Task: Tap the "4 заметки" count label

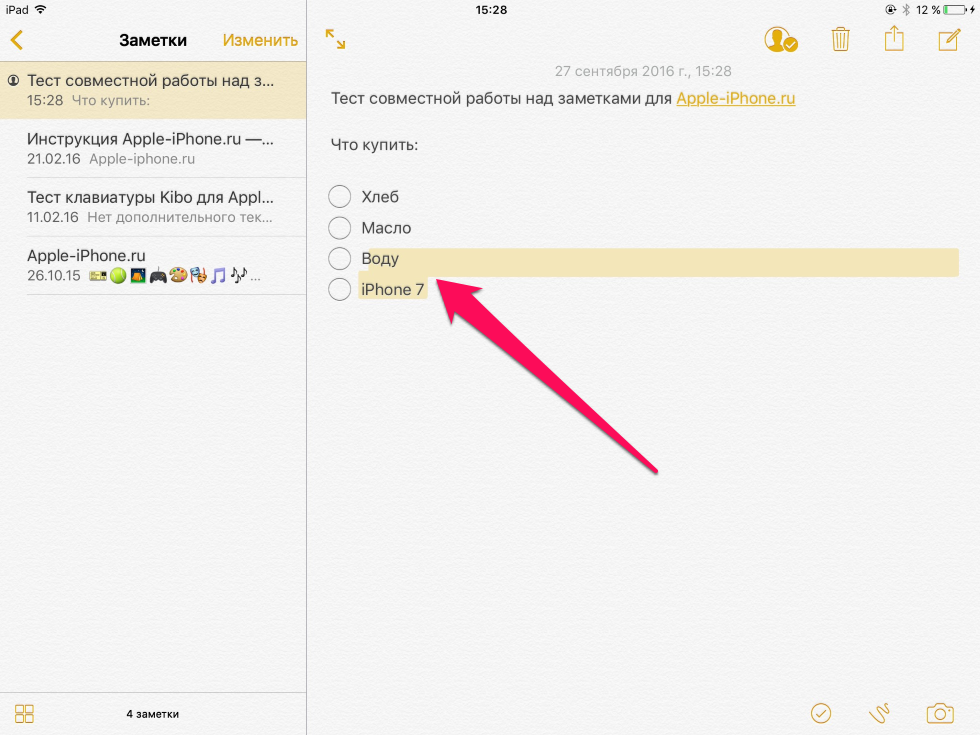Action: (152, 714)
